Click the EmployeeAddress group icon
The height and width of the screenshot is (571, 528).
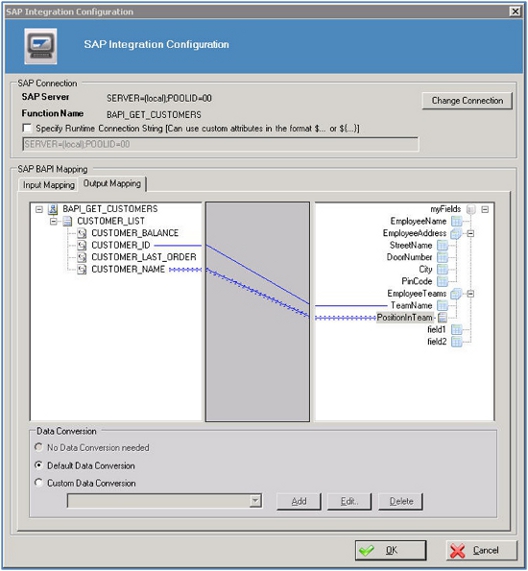[x=456, y=233]
